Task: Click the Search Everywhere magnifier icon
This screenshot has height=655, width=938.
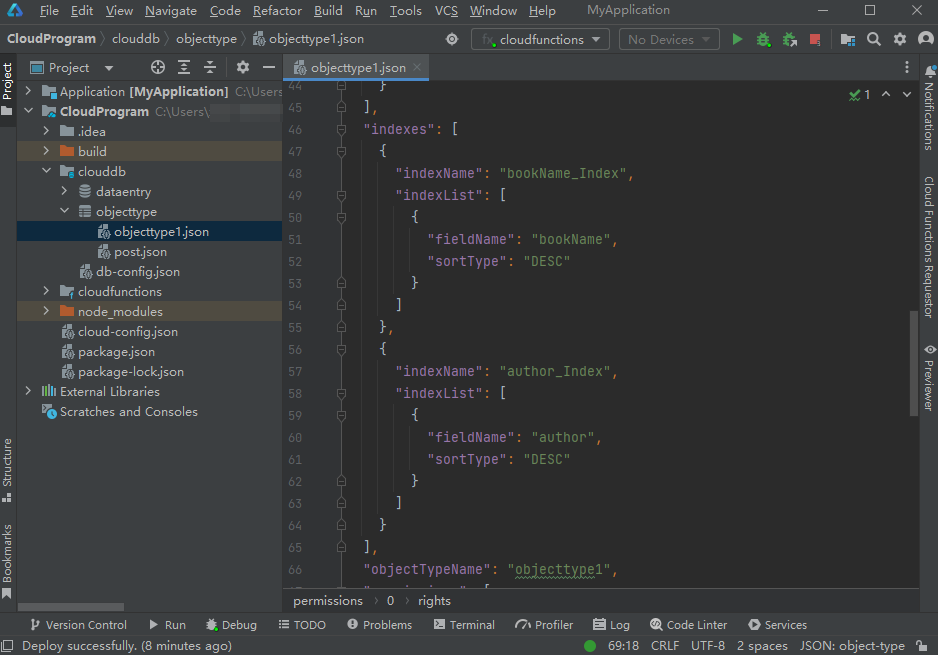Action: tap(874, 39)
